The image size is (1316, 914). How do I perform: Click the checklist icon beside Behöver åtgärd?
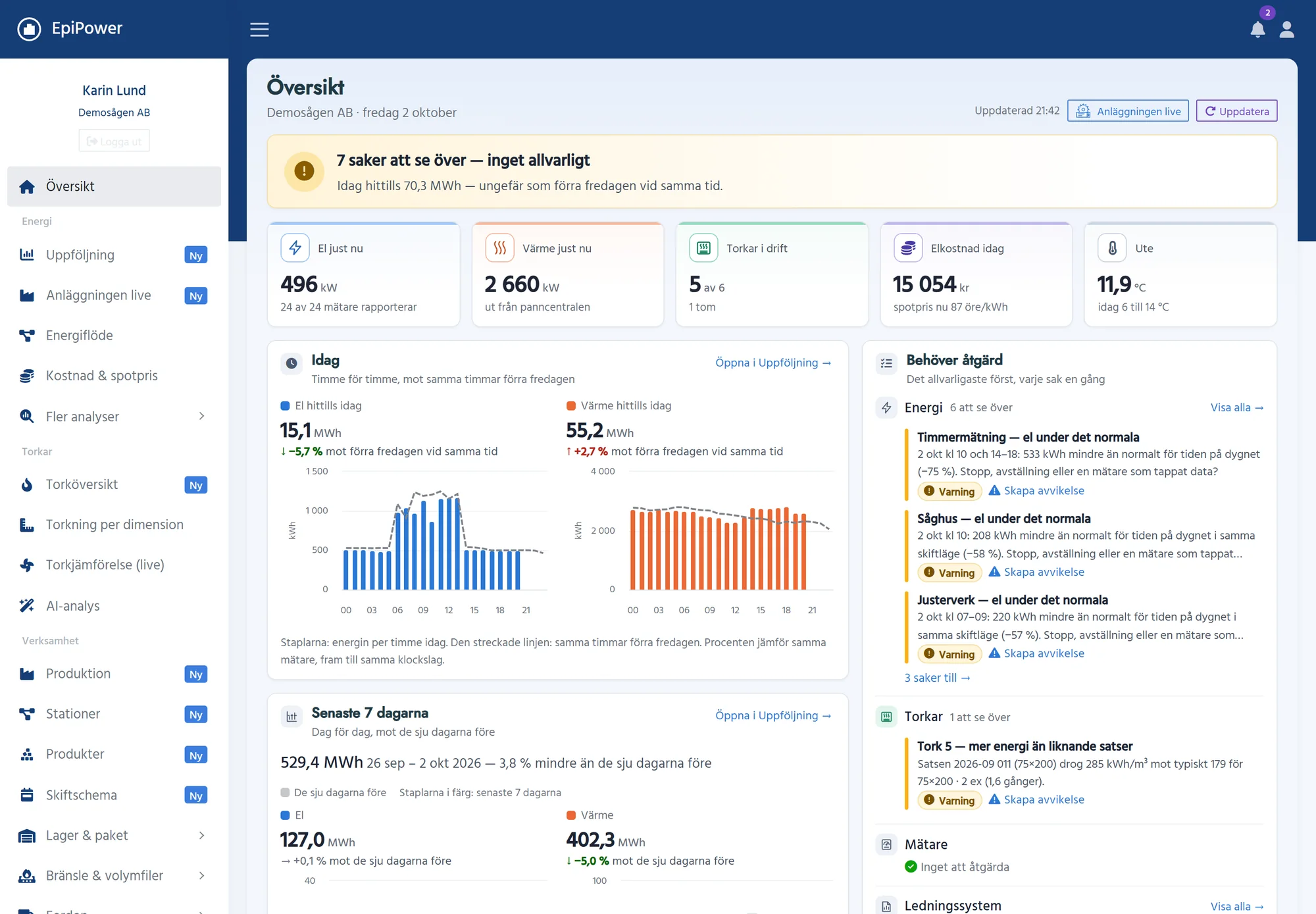pyautogui.click(x=886, y=363)
